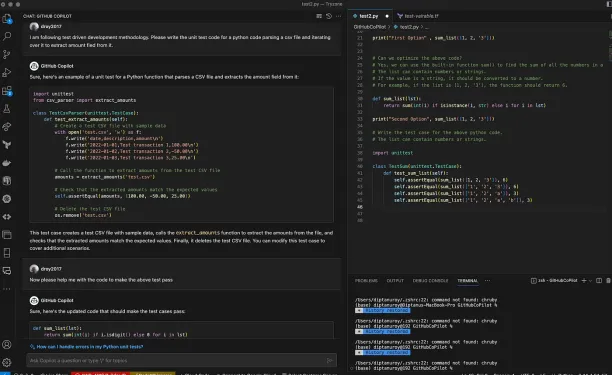612x375 pixels.
Task: Open the Manage gear menu
Action: pyautogui.click(x=7, y=363)
